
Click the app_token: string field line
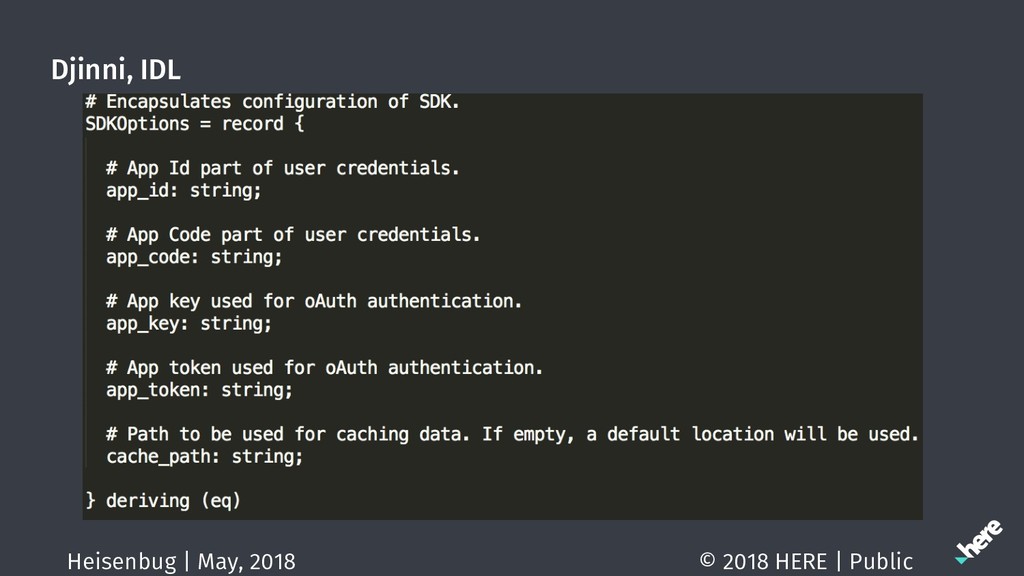tap(199, 391)
